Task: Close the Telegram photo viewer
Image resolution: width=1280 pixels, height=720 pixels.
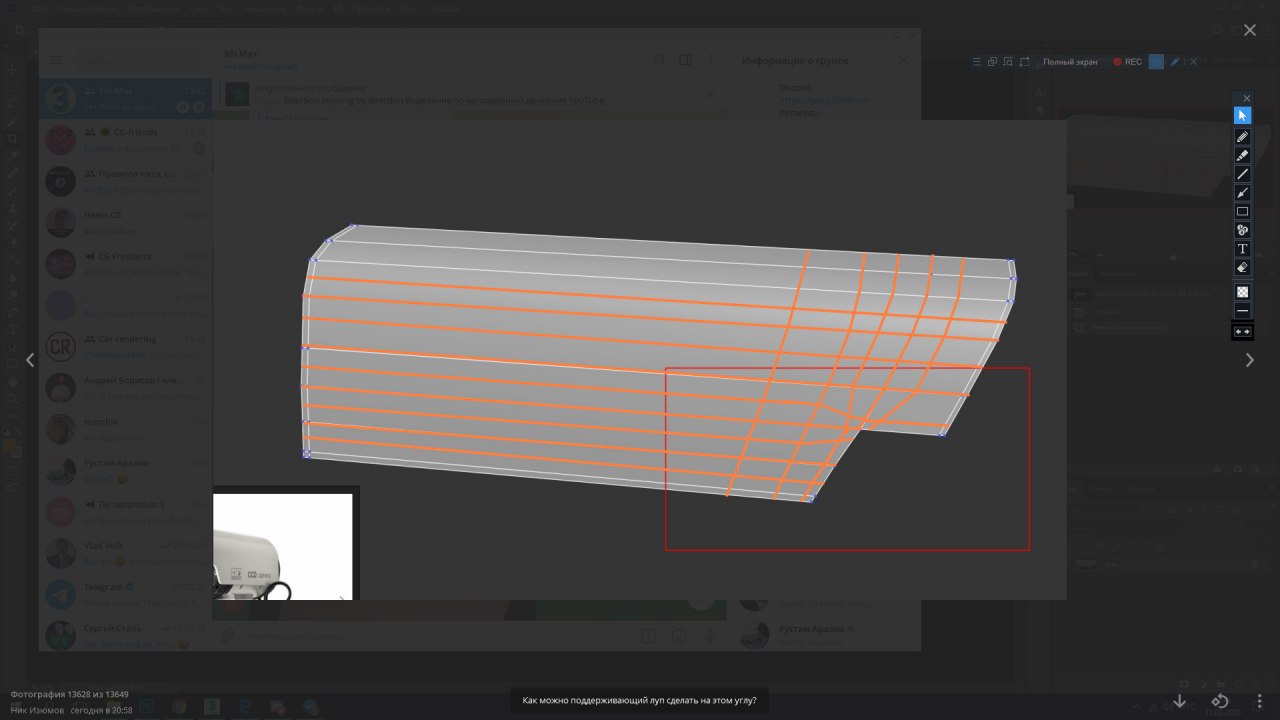Action: 1249,30
